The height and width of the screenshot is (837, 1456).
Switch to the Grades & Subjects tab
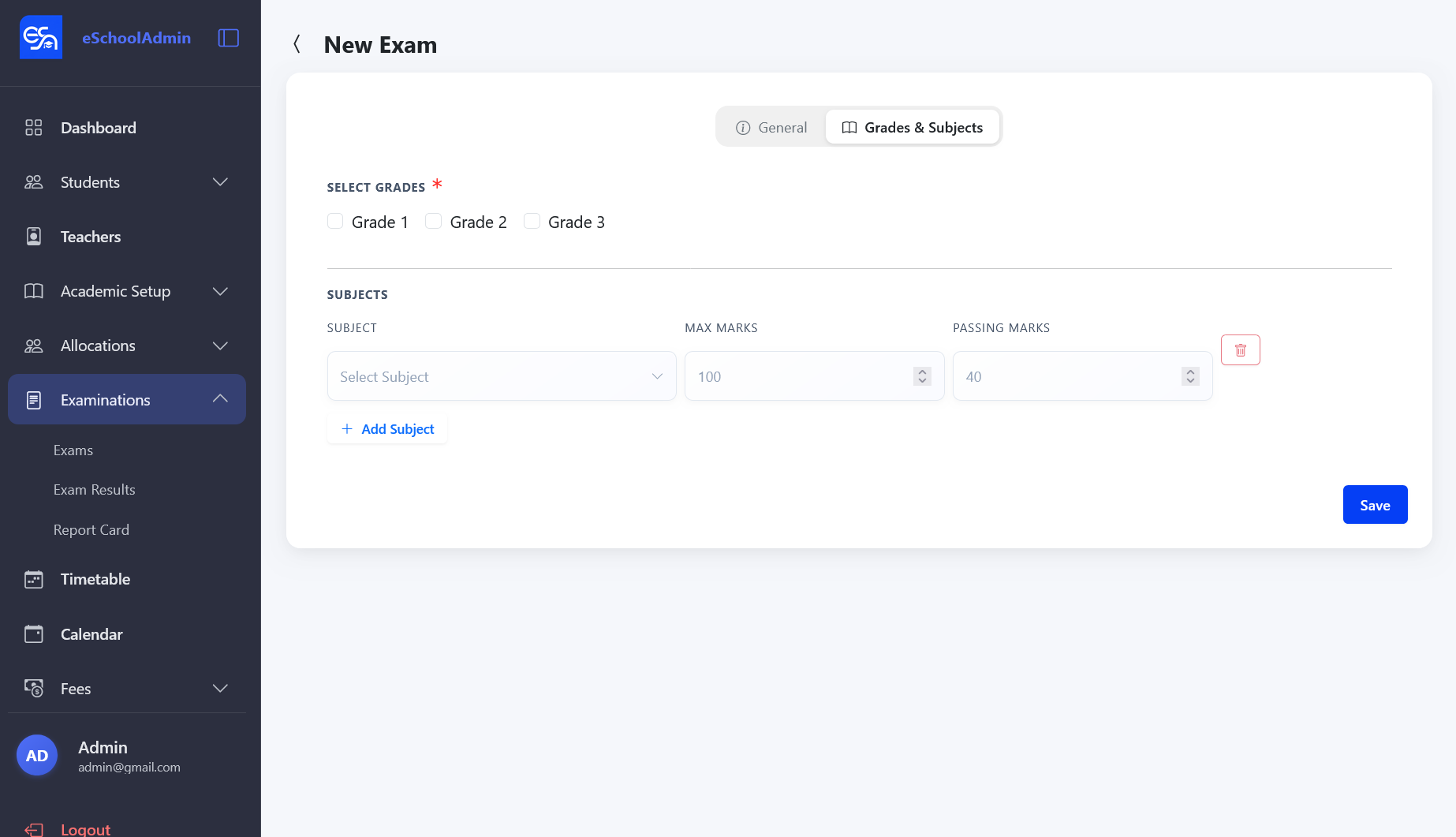coord(912,127)
